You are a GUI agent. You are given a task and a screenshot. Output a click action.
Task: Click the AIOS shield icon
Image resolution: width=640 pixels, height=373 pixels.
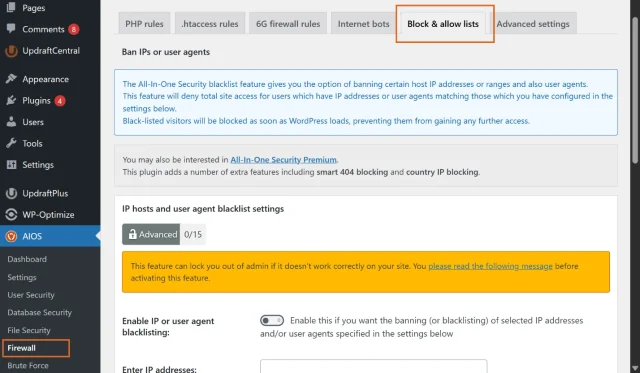pos(11,236)
